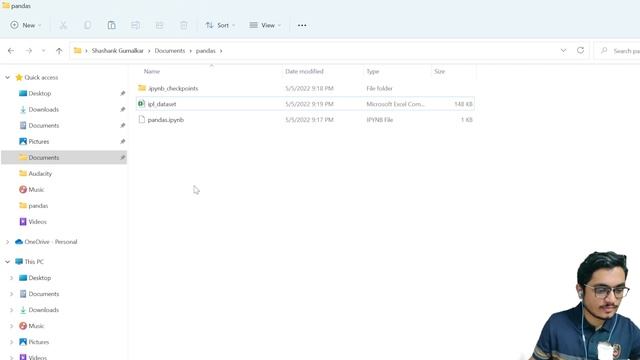Open the View options dropdown
The image size is (640, 360).
(265, 25)
